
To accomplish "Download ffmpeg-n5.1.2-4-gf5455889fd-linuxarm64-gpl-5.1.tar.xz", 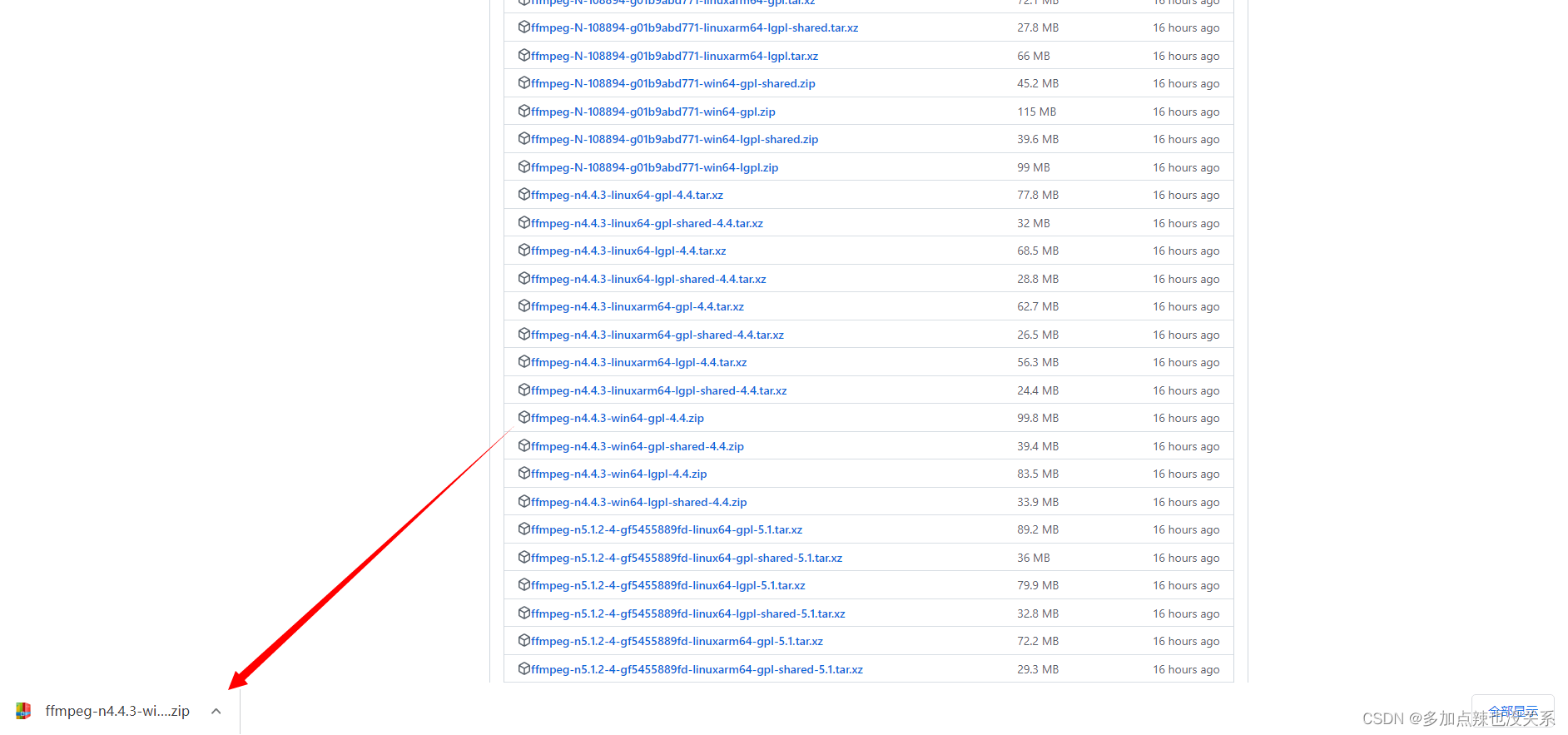I will click(x=677, y=641).
